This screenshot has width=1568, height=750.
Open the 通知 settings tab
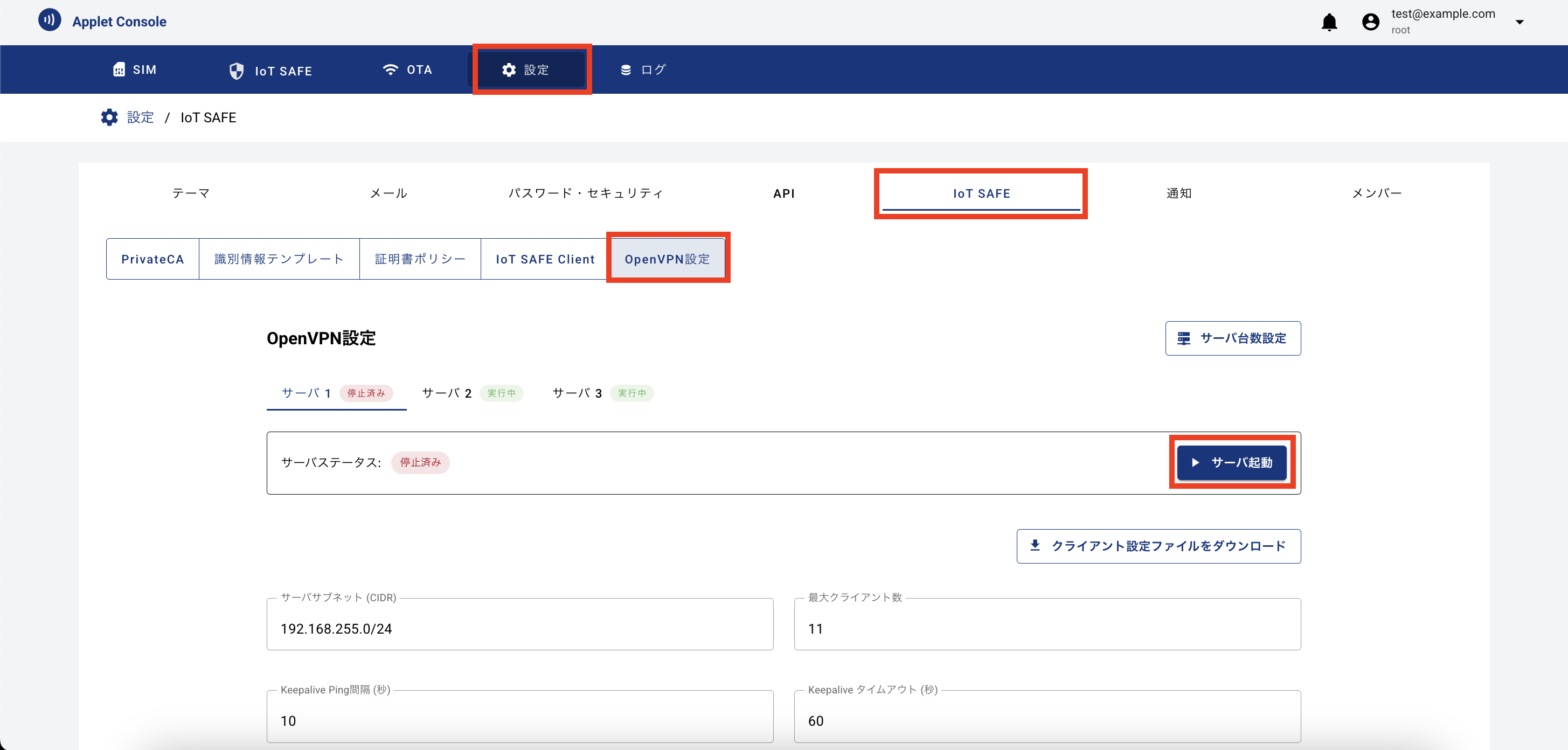click(1178, 193)
